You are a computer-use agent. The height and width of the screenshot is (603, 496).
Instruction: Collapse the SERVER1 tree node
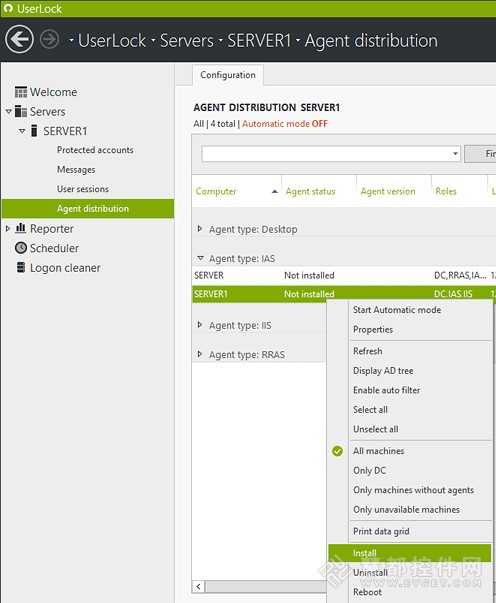(x=22, y=131)
